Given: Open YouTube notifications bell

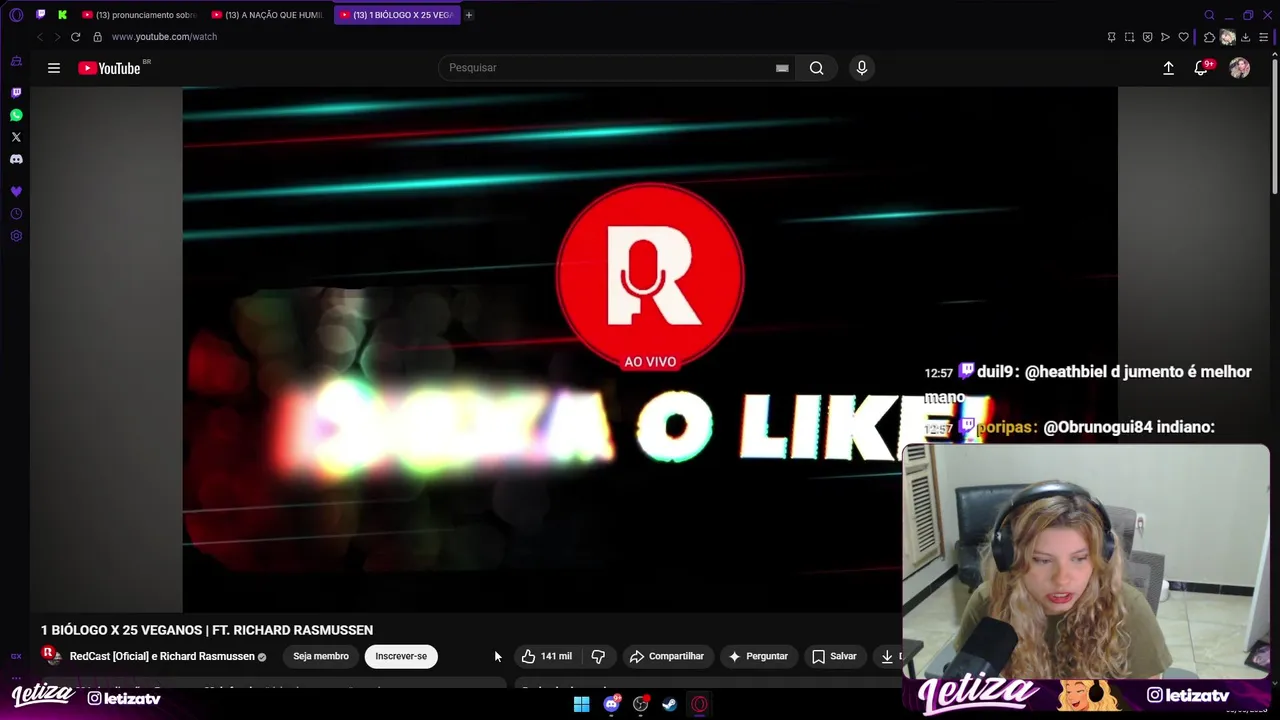Looking at the screenshot, I should point(1201,68).
